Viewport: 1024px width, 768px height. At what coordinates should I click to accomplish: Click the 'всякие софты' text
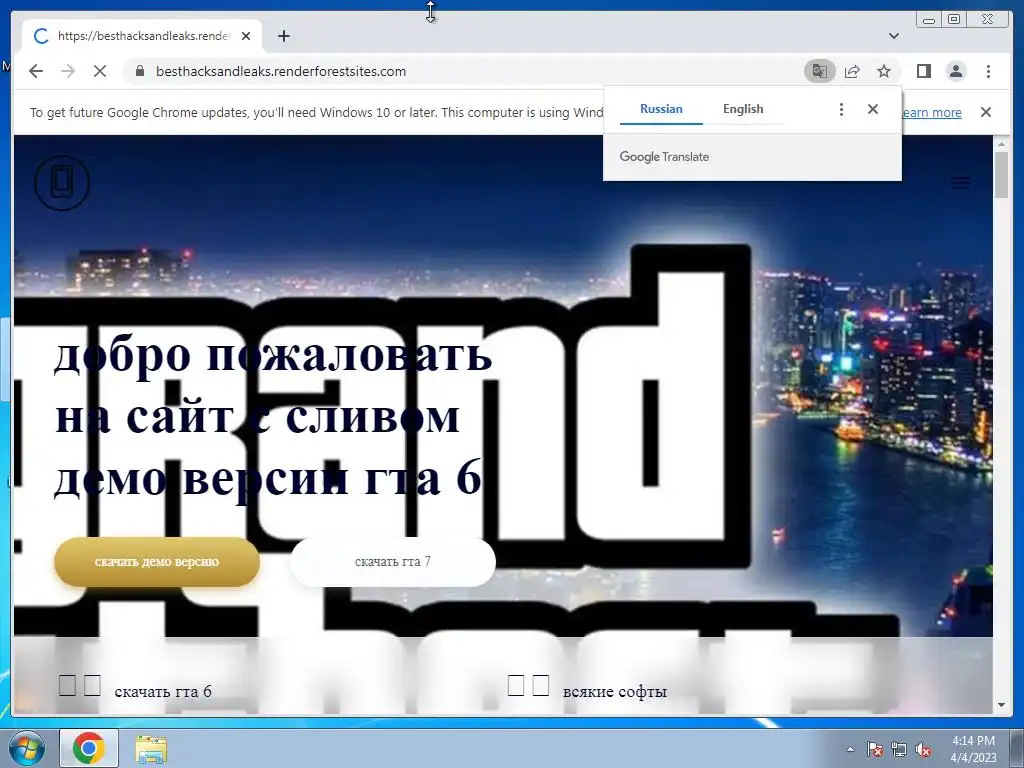615,692
